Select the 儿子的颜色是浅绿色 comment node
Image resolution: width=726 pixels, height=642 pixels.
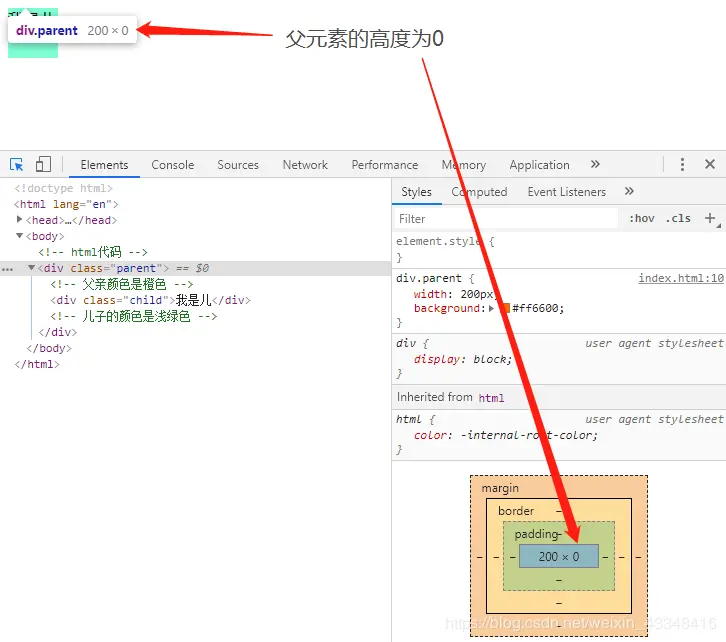pyautogui.click(x=134, y=316)
